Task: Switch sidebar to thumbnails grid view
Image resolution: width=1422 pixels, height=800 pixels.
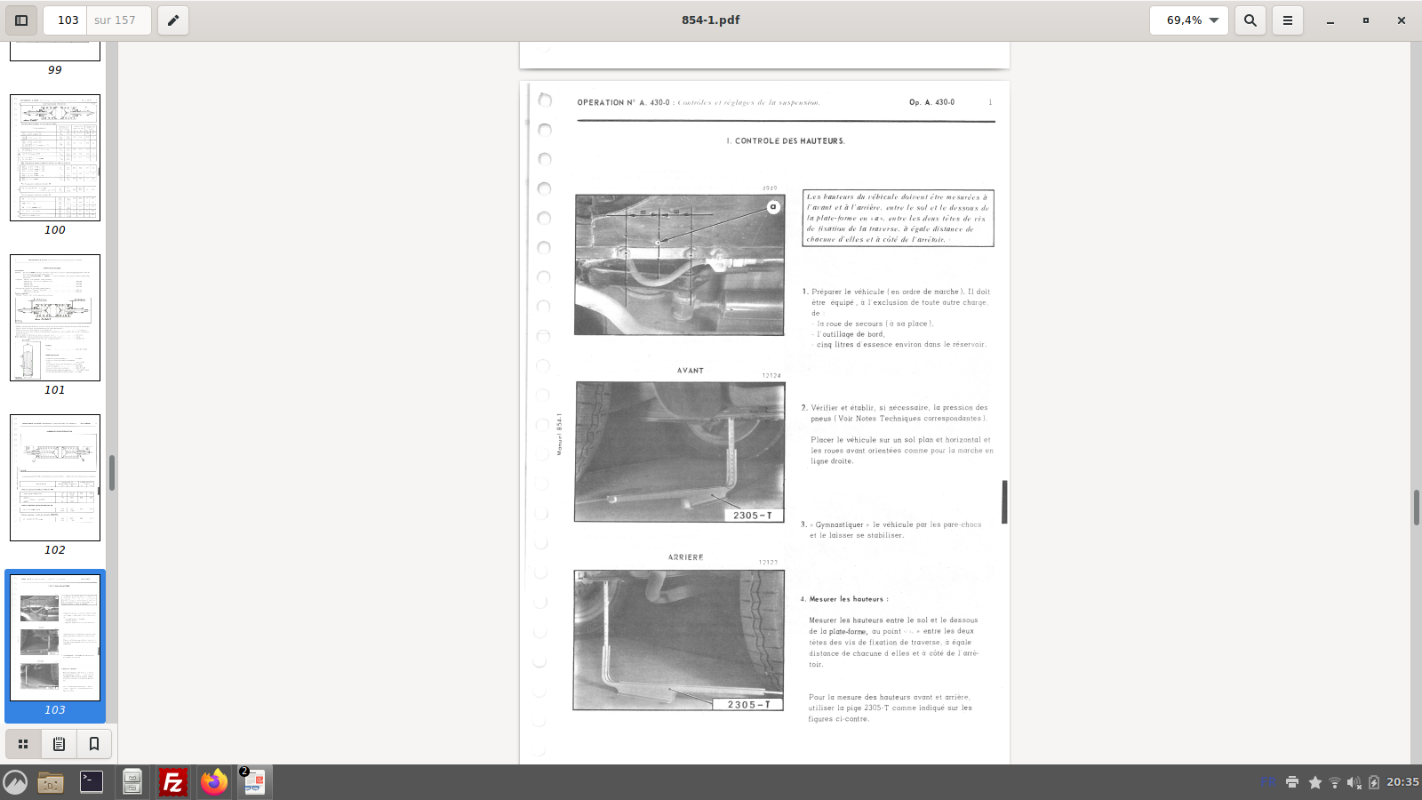Action: point(23,744)
